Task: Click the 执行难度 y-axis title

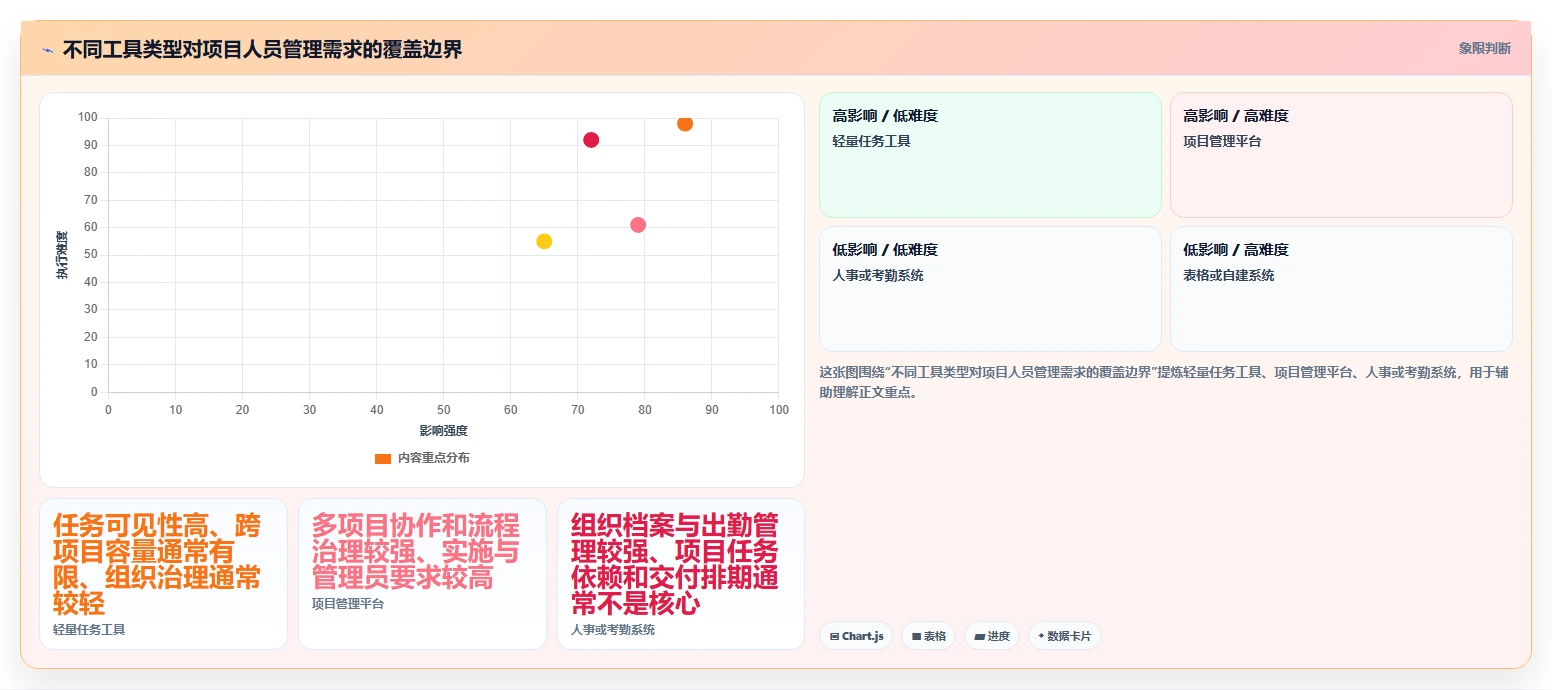Action: tap(62, 255)
